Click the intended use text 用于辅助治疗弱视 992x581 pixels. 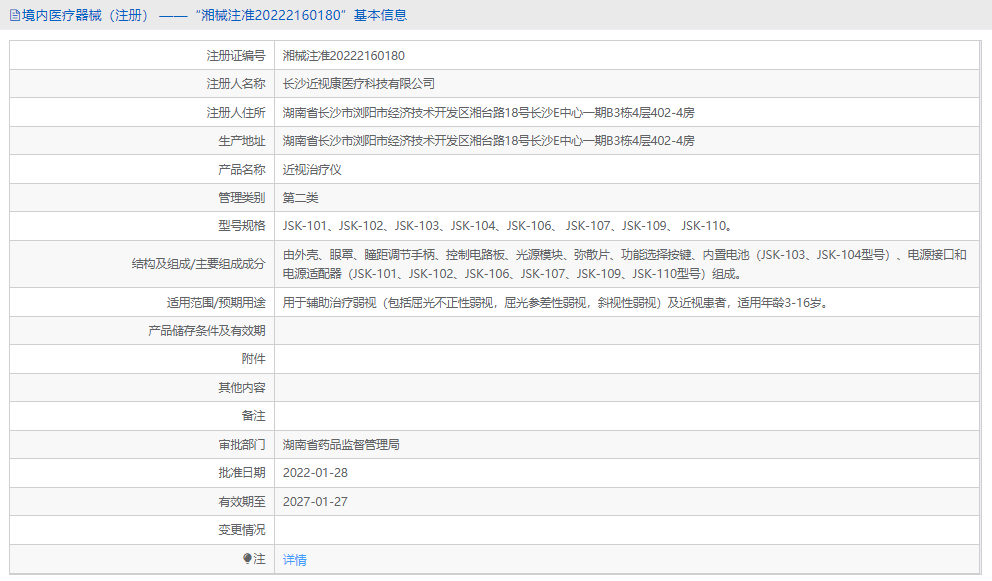[555, 303]
